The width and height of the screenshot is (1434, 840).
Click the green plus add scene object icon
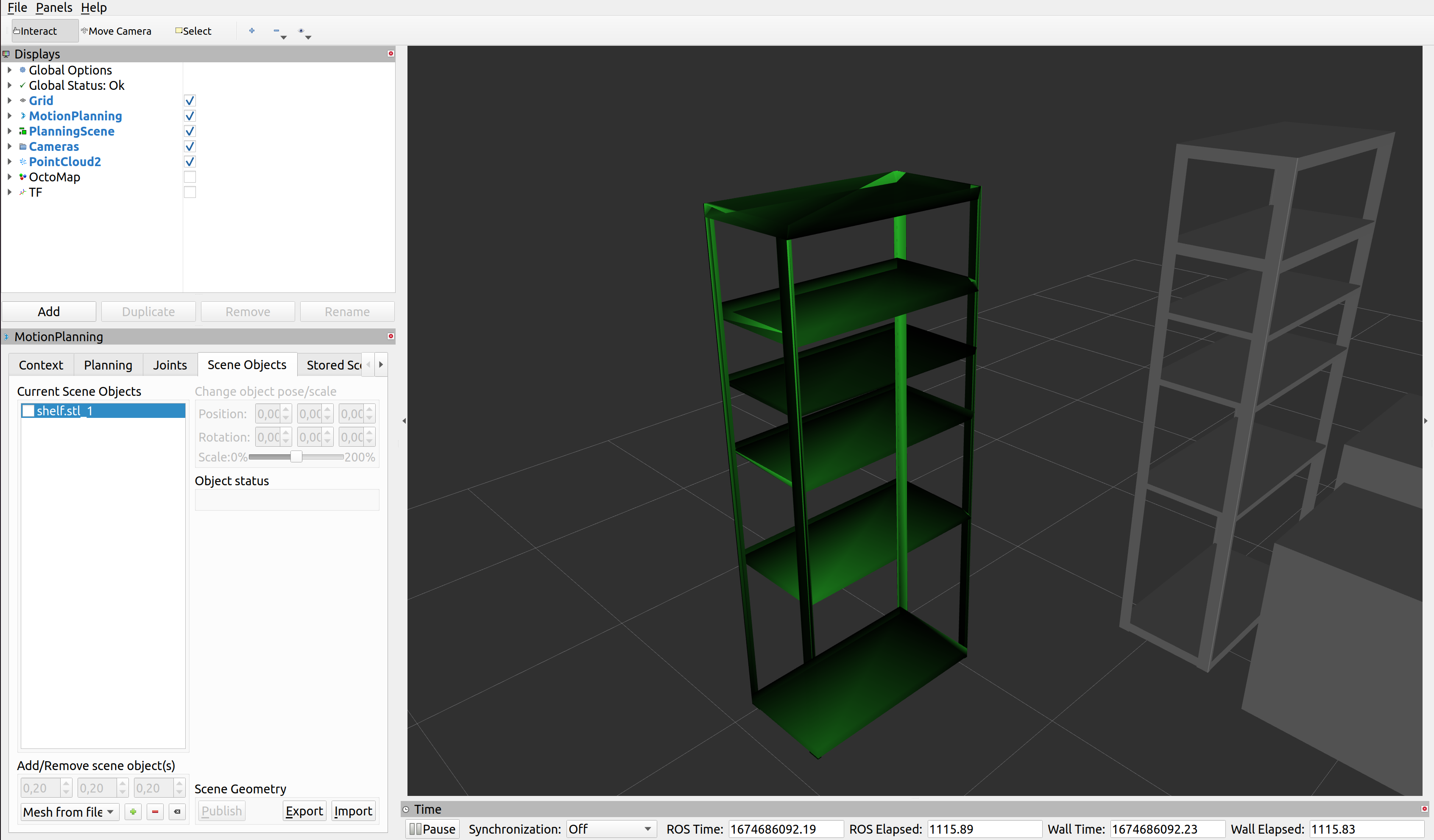(133, 812)
